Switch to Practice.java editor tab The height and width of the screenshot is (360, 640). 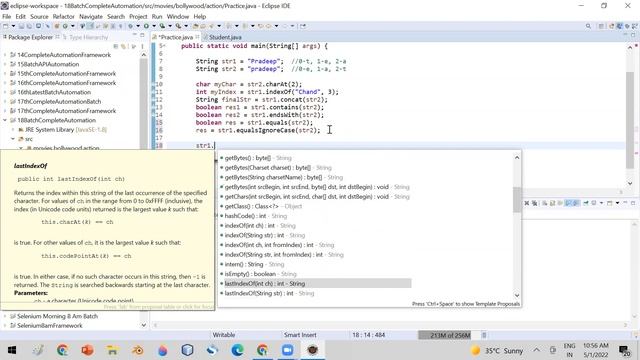point(176,37)
